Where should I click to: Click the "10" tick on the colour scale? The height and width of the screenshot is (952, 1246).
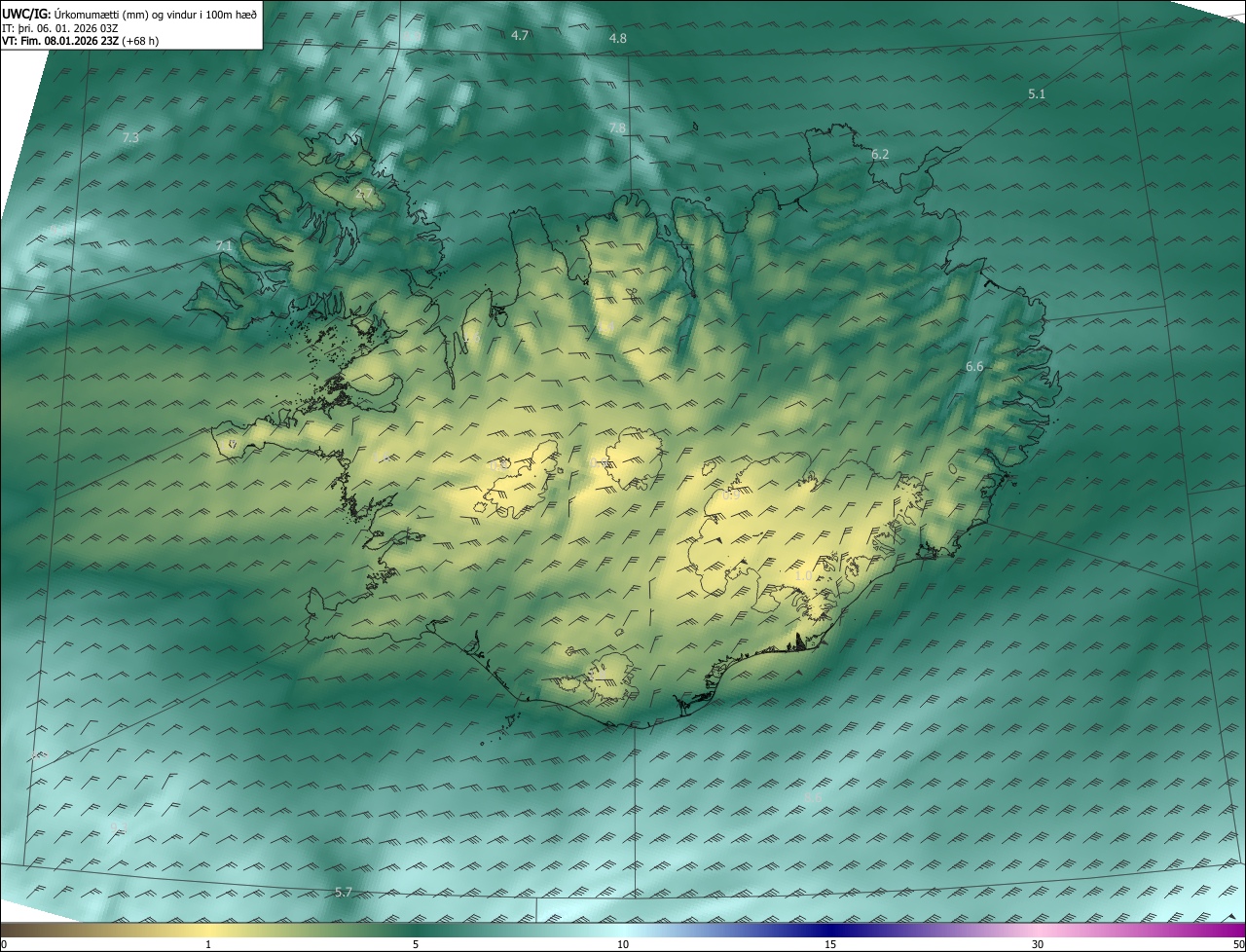(623, 945)
